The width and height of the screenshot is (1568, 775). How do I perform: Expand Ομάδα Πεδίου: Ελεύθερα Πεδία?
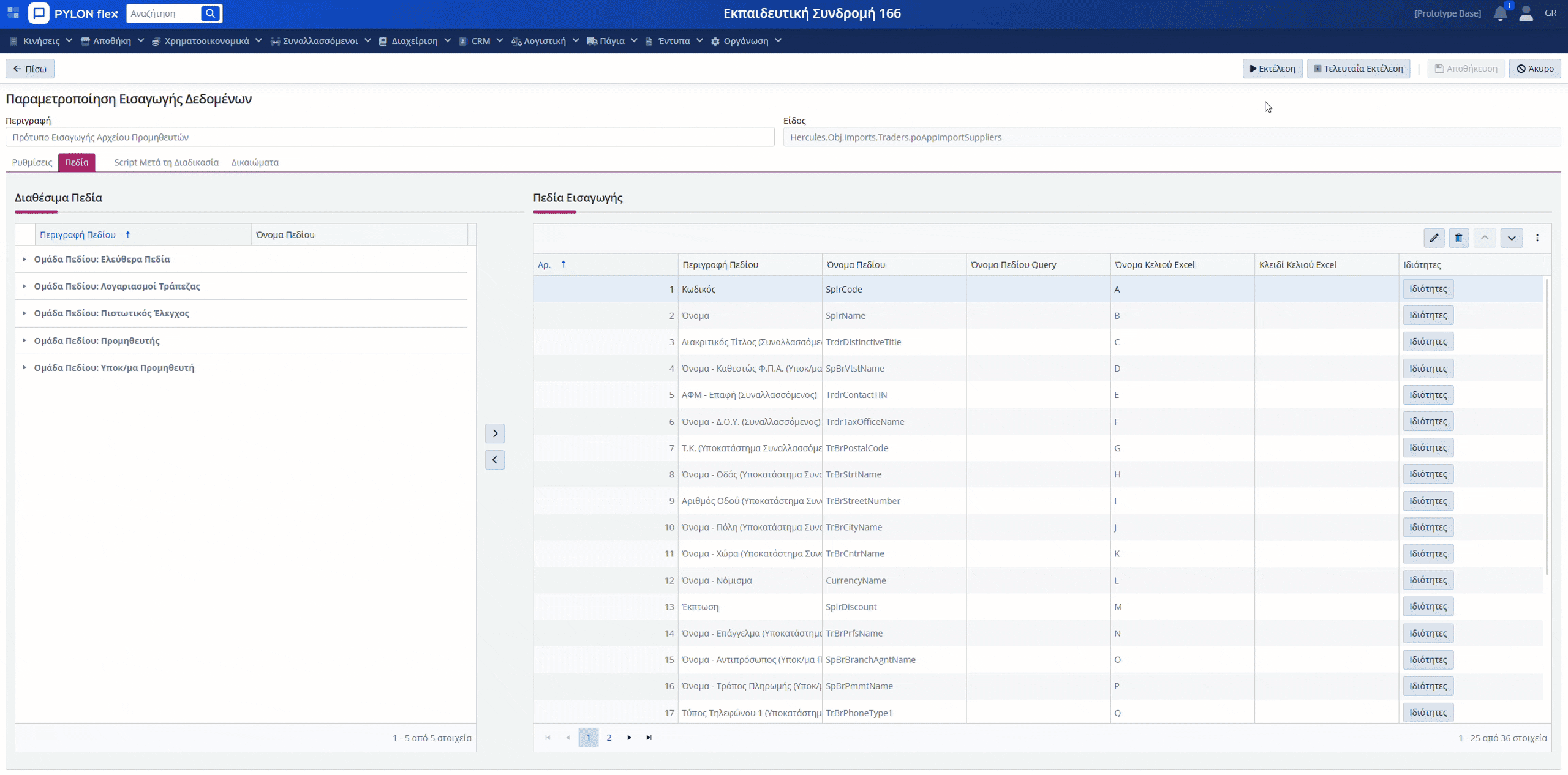point(24,260)
